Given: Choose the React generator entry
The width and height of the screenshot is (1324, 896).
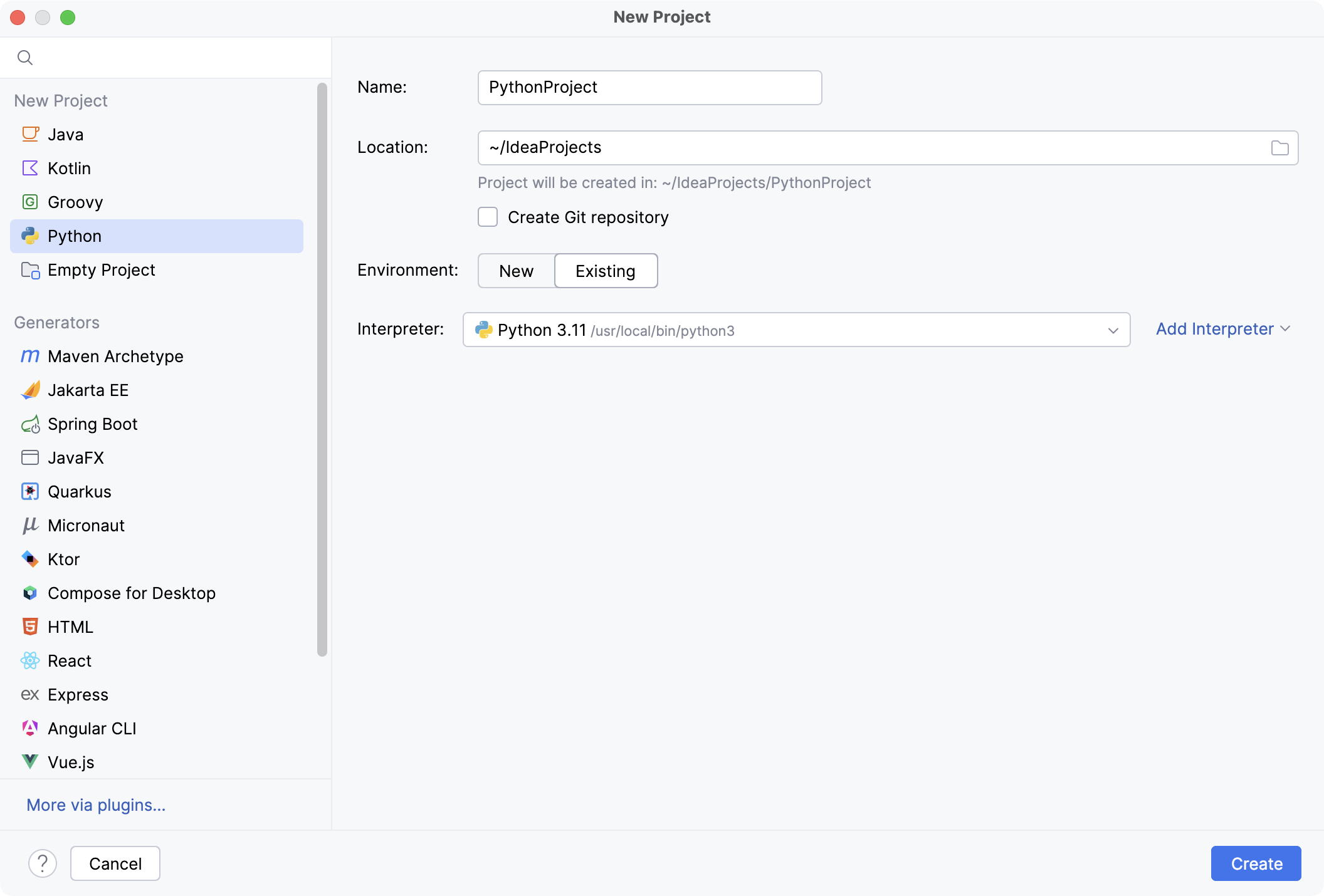Looking at the screenshot, I should coord(69,661).
